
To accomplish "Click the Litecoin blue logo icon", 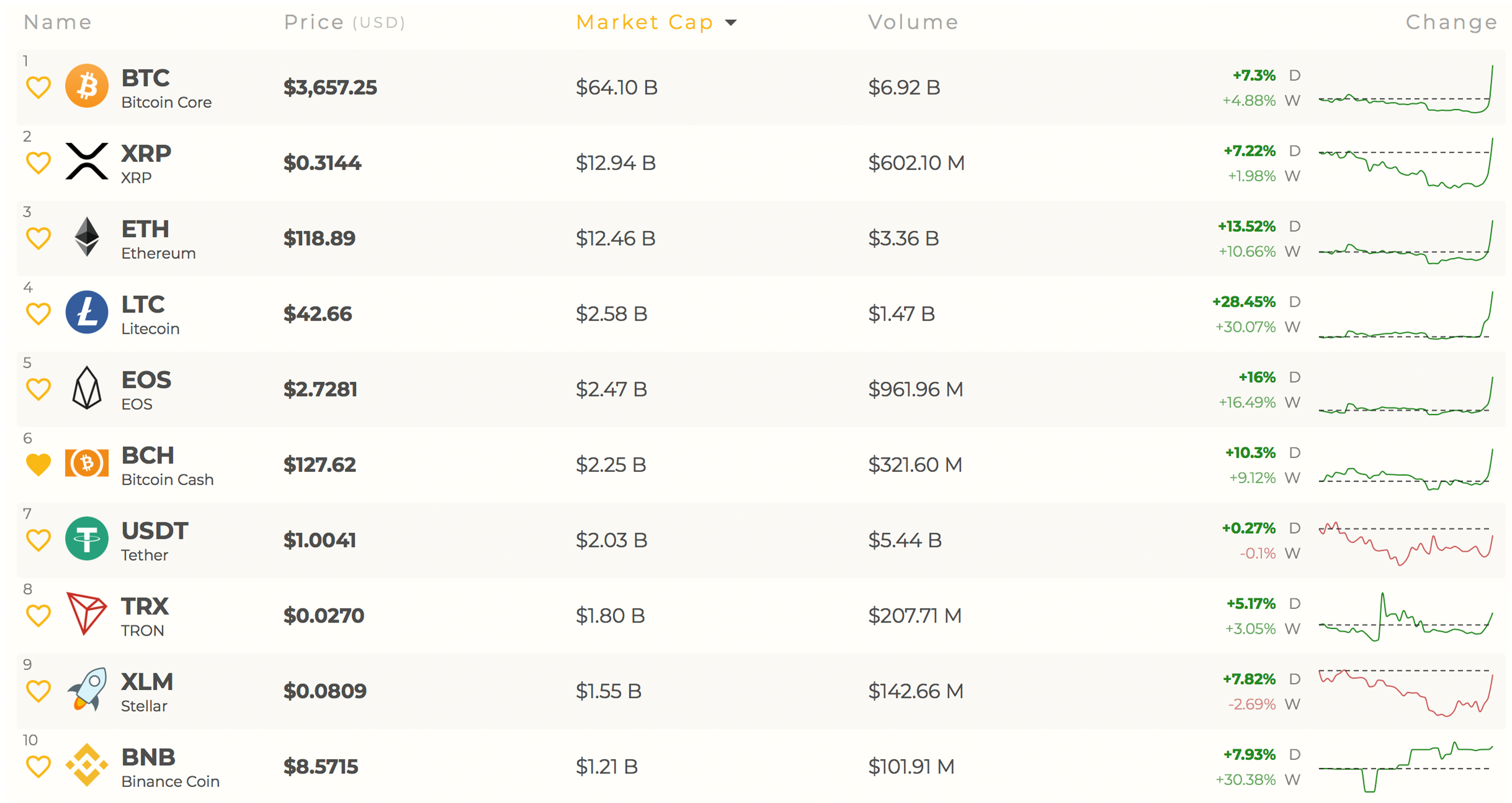I will [86, 312].
